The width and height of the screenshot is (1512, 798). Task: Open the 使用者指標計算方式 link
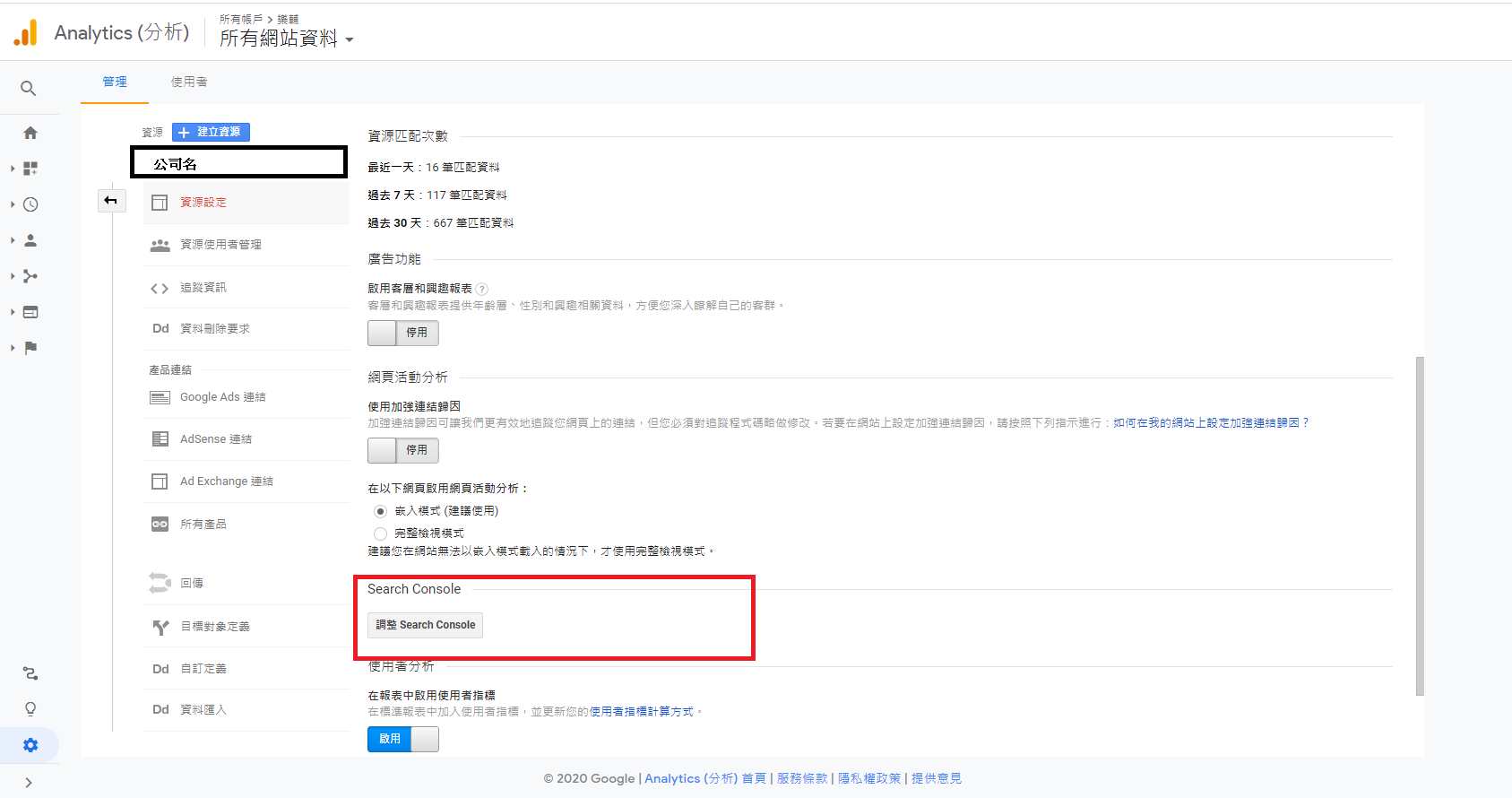click(x=642, y=712)
